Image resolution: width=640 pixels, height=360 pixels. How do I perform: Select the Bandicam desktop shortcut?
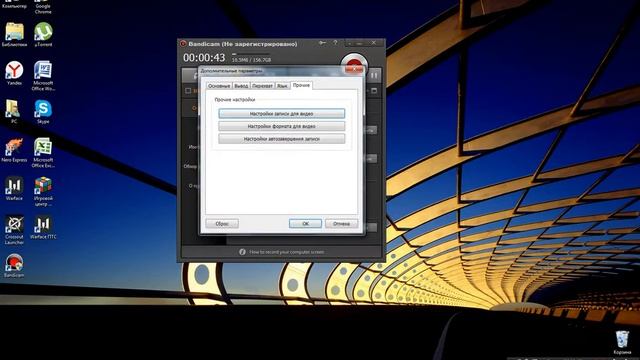coord(14,266)
